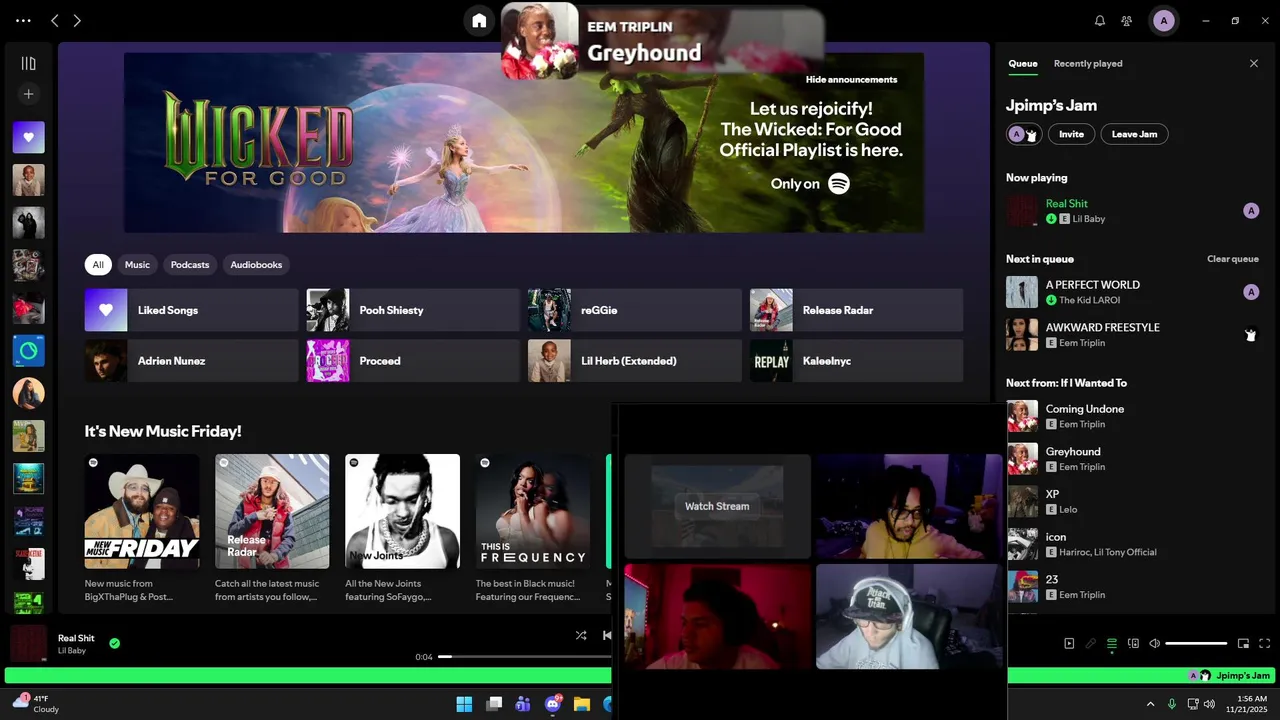Create a new playlist with the plus icon
This screenshot has height=720, width=1280.
click(x=28, y=94)
